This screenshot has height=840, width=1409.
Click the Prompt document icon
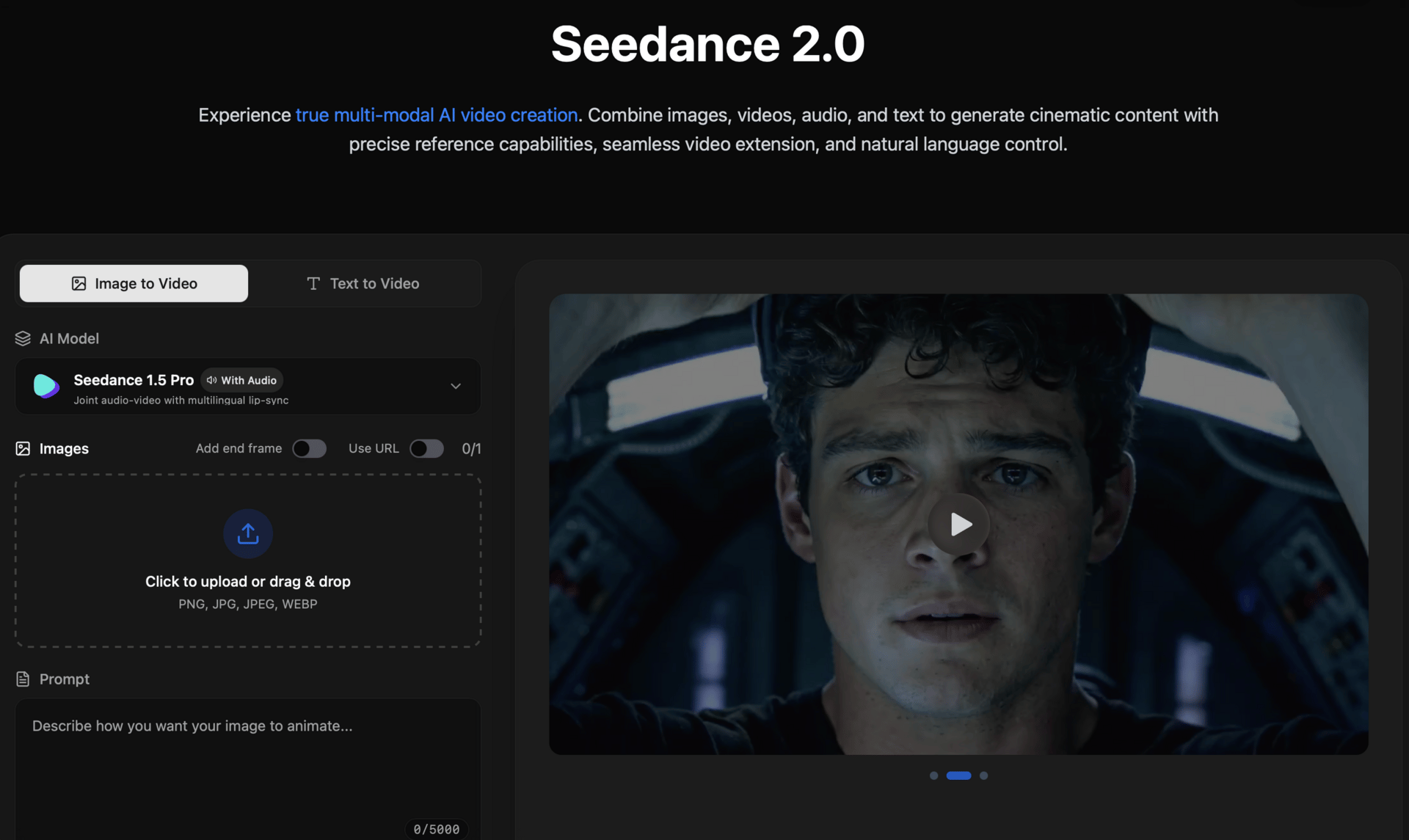[23, 679]
